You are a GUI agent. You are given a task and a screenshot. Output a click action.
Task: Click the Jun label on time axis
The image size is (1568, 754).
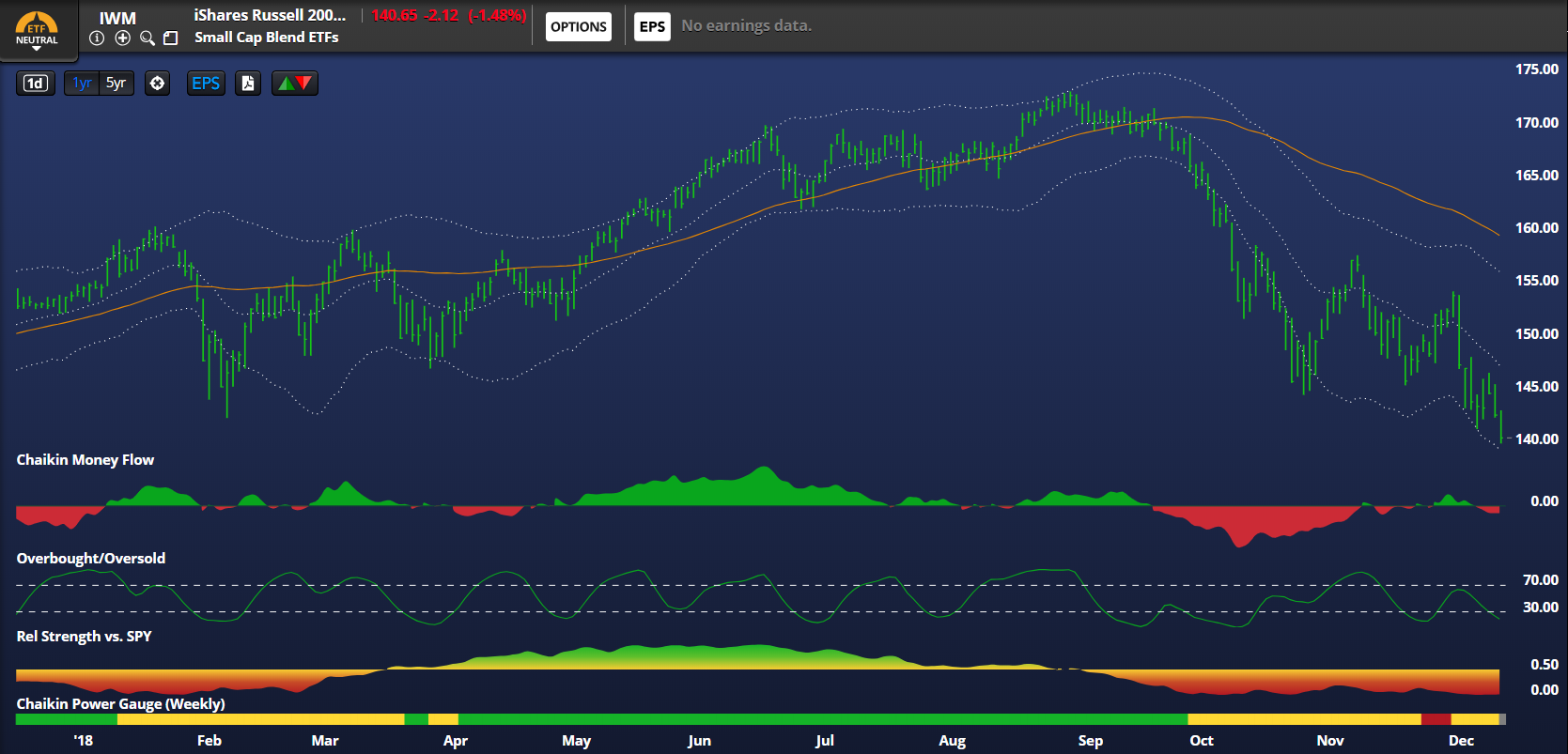point(699,740)
